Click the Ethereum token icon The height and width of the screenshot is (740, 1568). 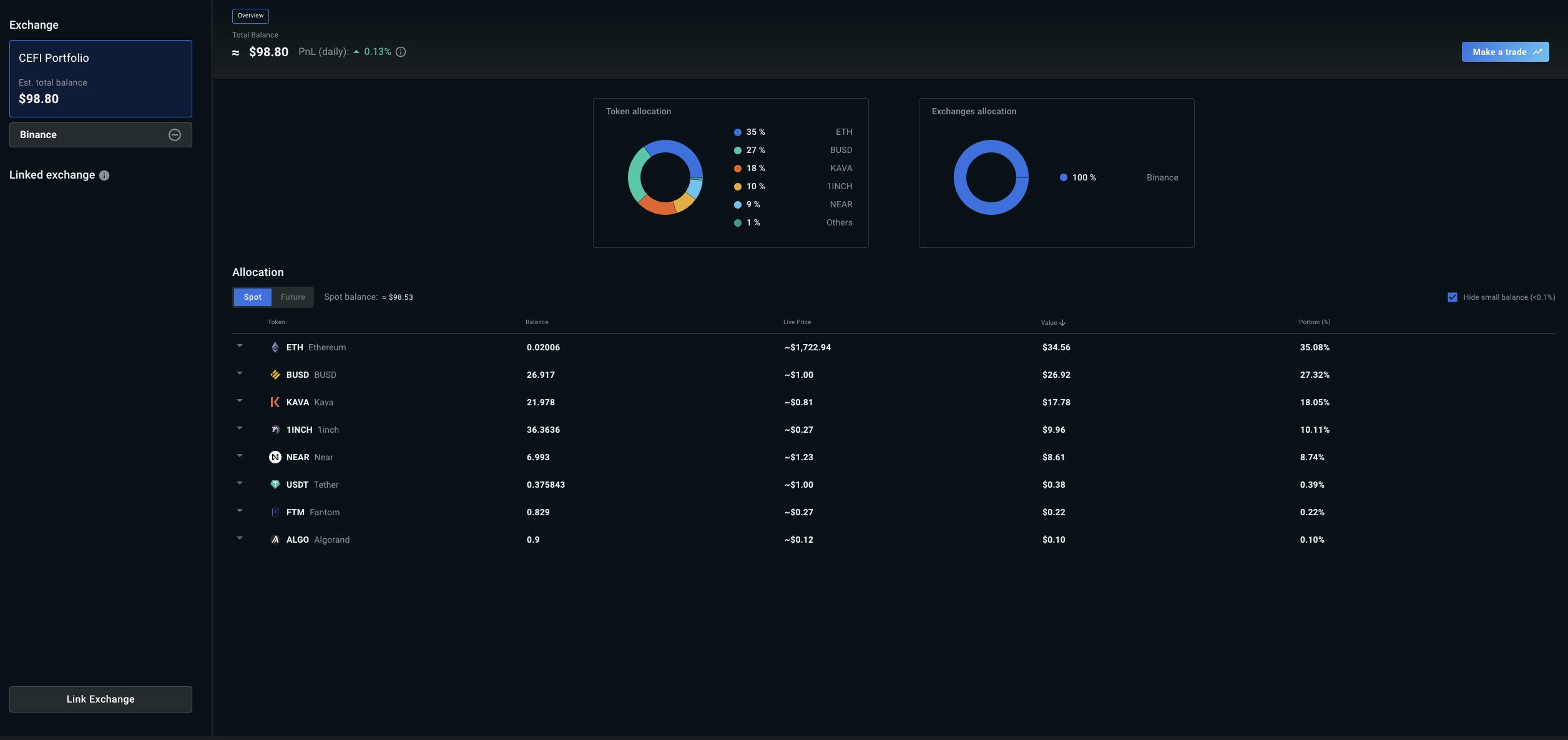[275, 347]
